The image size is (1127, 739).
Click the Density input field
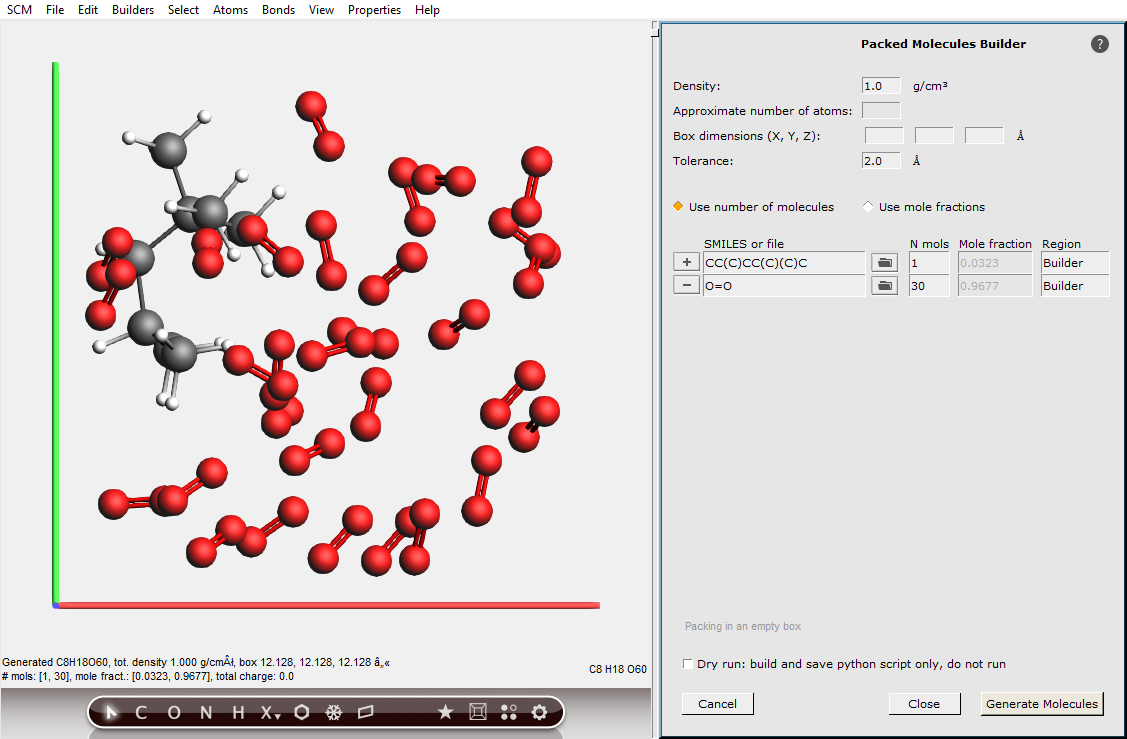(x=881, y=86)
